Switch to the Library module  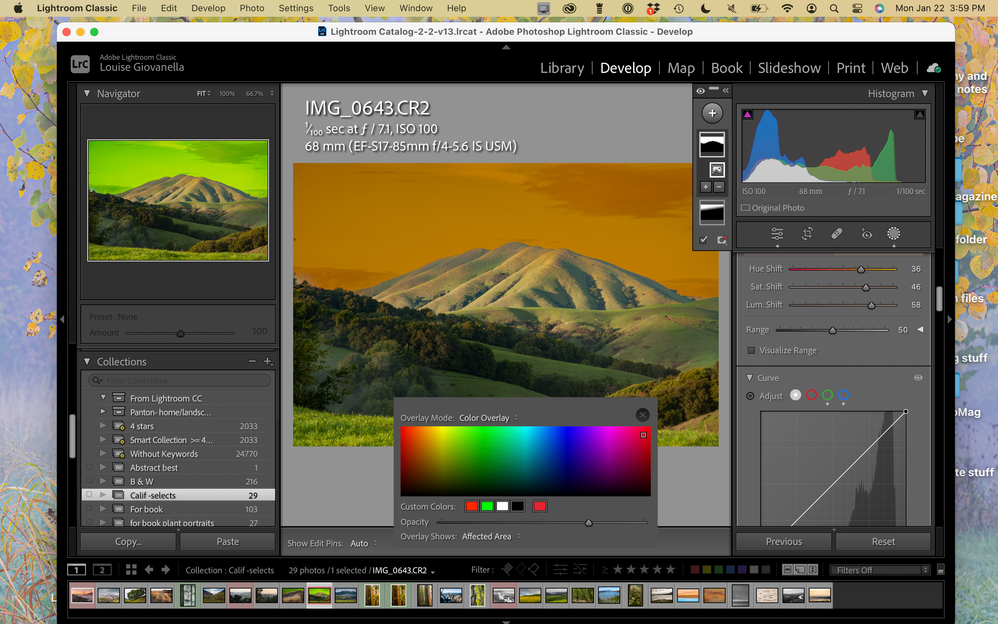click(x=562, y=68)
